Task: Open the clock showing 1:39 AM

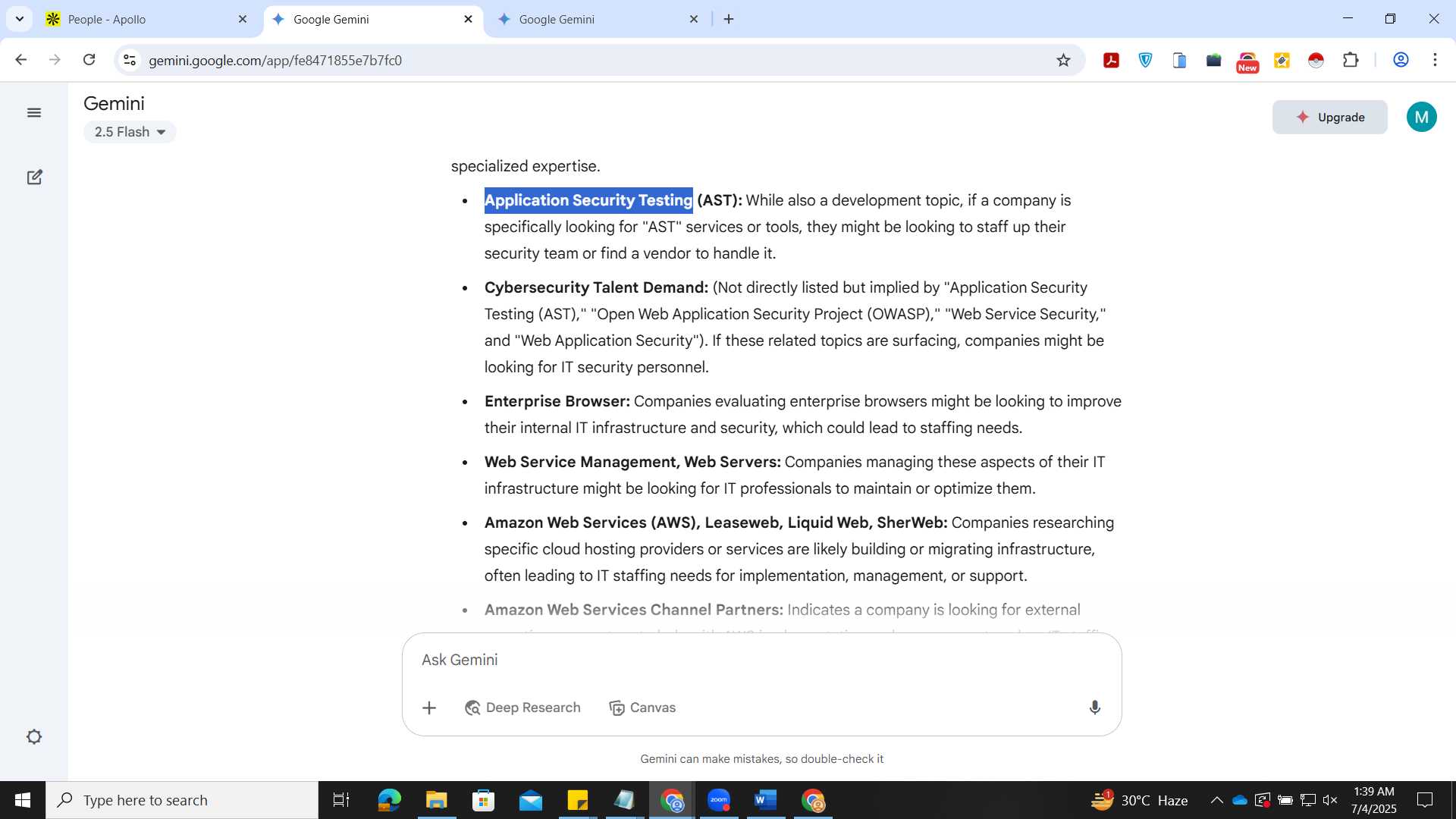Action: (1373, 800)
